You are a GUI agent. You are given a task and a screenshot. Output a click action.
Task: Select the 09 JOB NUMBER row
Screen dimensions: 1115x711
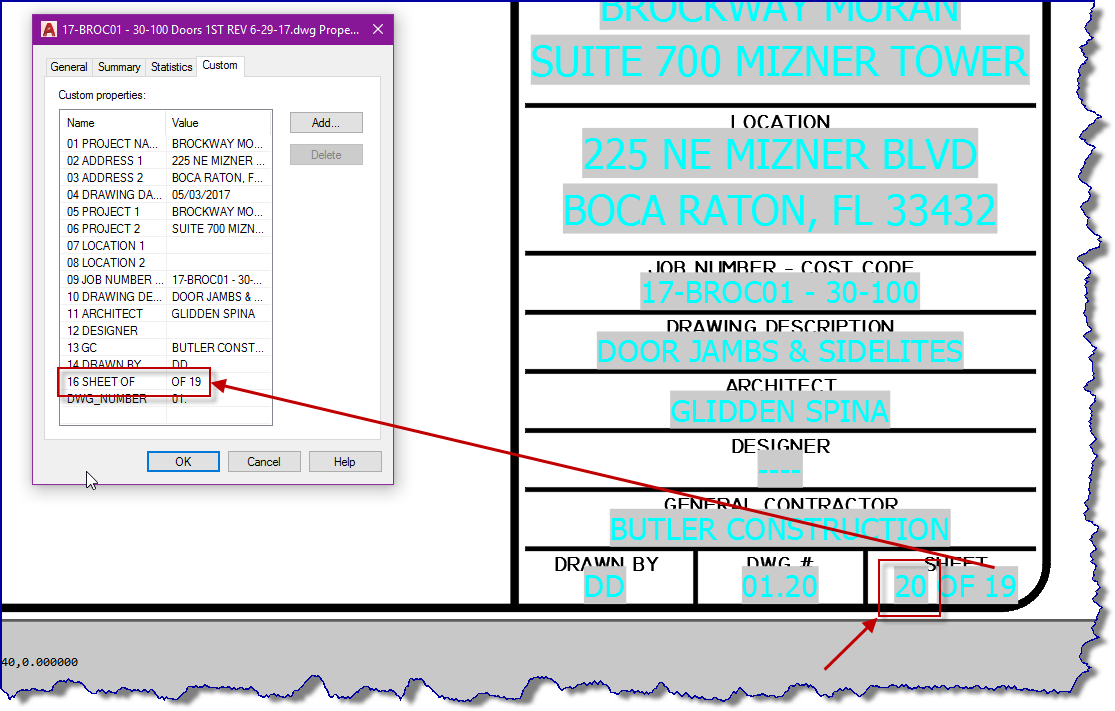click(166, 280)
